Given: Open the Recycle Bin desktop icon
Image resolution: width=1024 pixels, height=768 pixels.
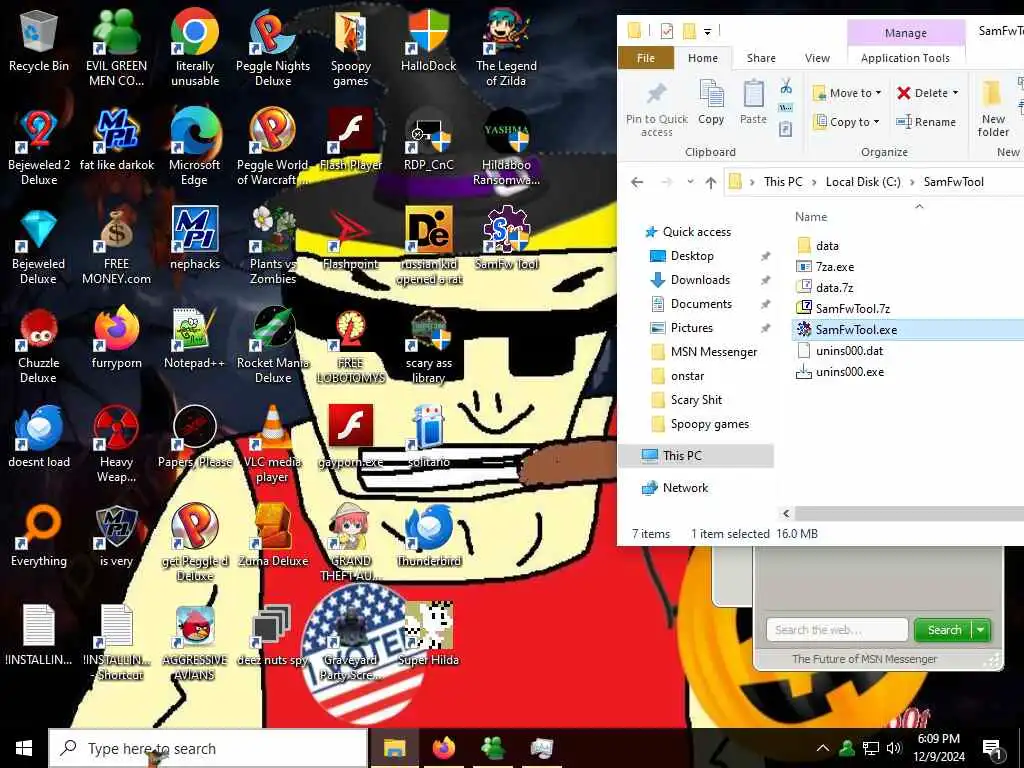Looking at the screenshot, I should [39, 42].
